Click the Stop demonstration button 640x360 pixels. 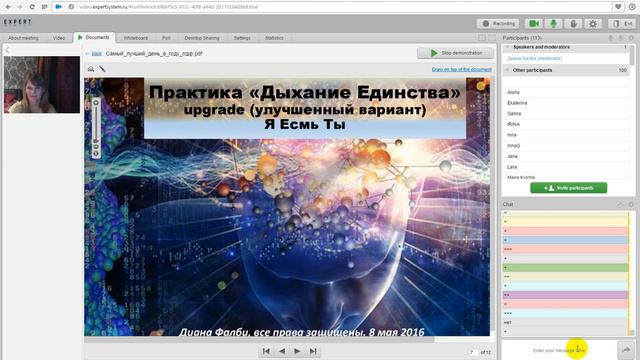tap(456, 53)
